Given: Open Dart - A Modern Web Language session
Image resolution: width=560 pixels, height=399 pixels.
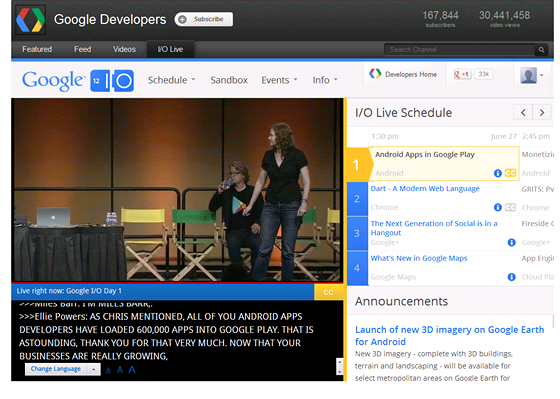Looking at the screenshot, I should pos(425,189).
